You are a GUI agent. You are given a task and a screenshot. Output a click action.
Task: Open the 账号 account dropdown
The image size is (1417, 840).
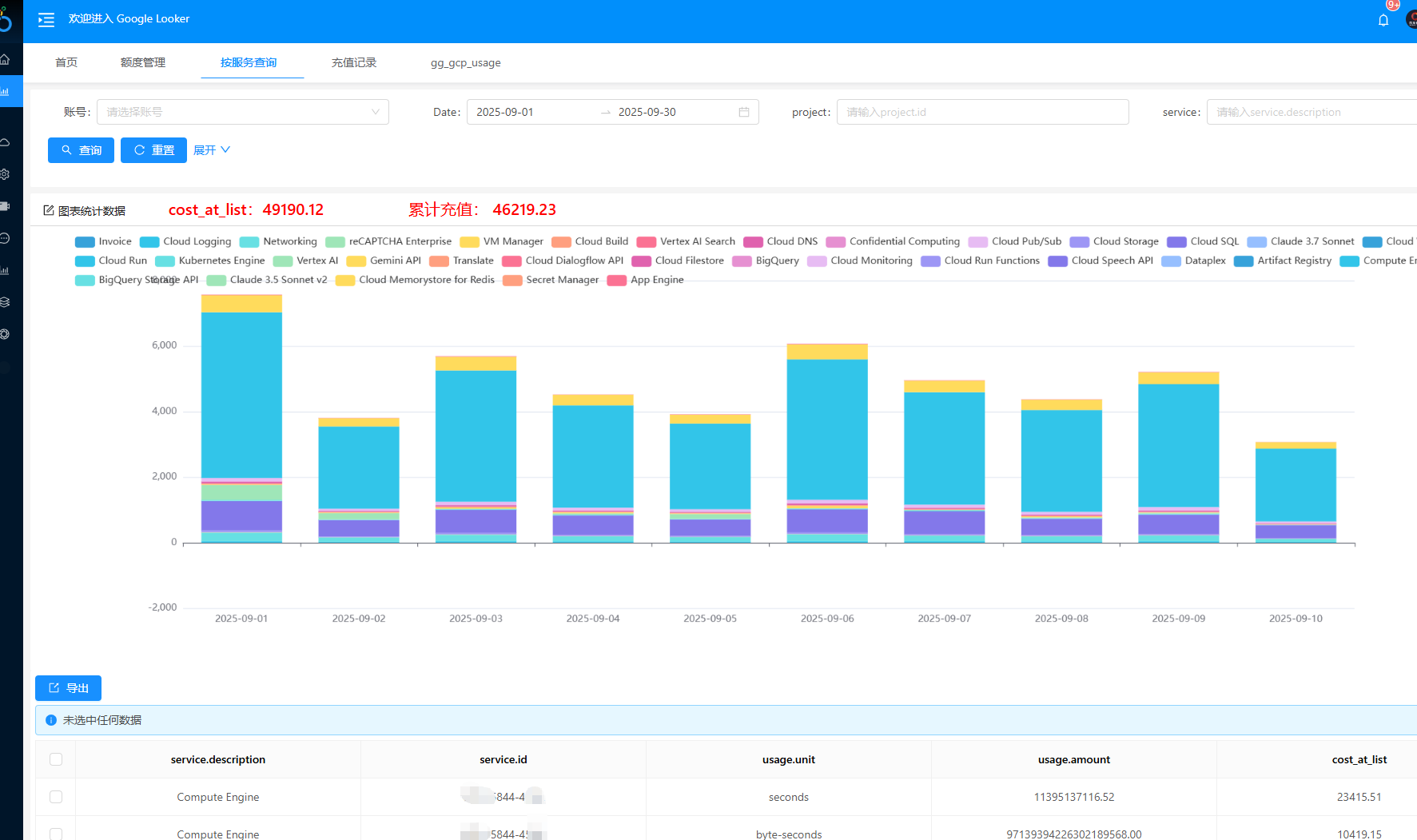click(x=242, y=112)
